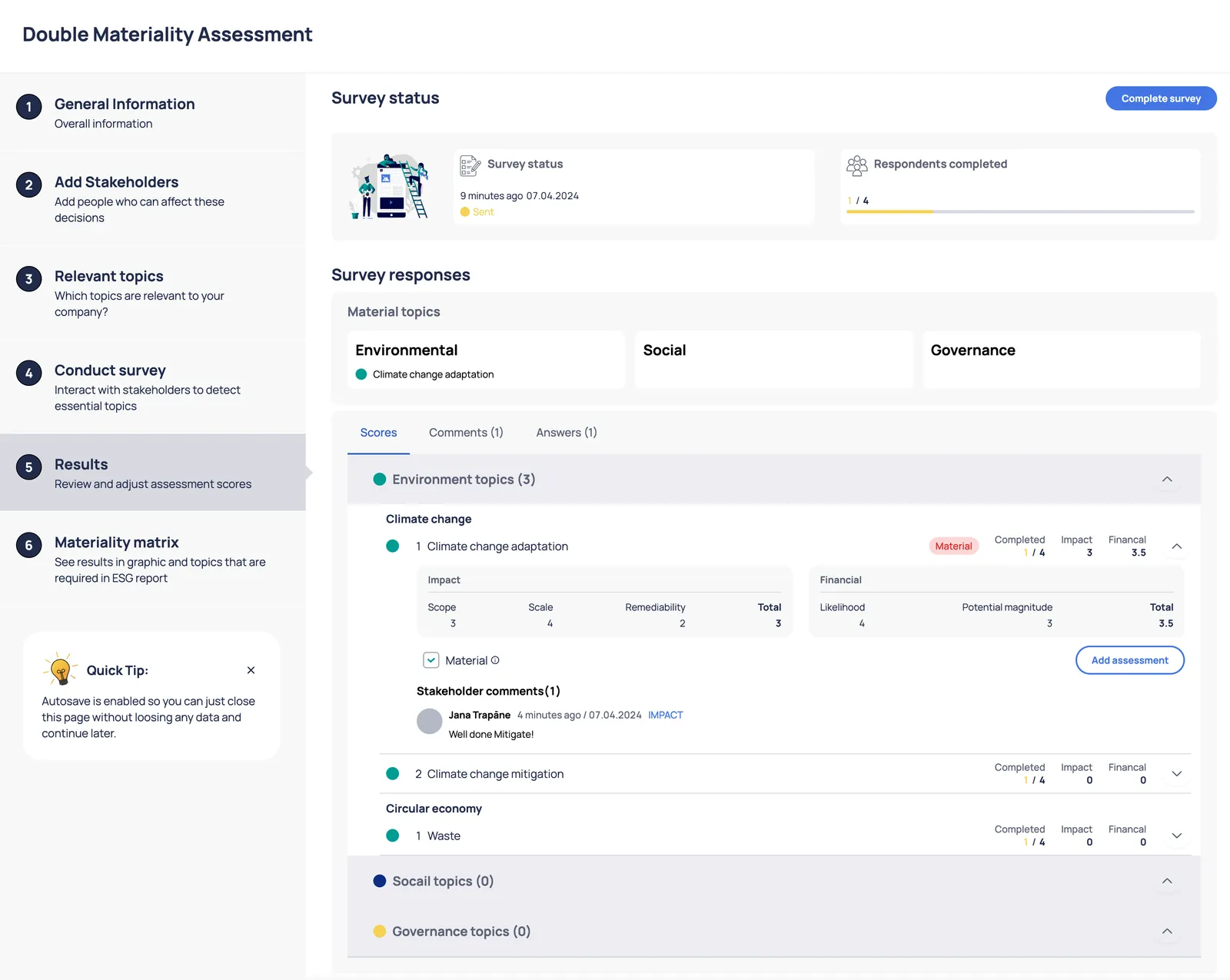This screenshot has height=980, width=1230.
Task: Click the Quick Tip lightbulb icon
Action: pyautogui.click(x=60, y=669)
